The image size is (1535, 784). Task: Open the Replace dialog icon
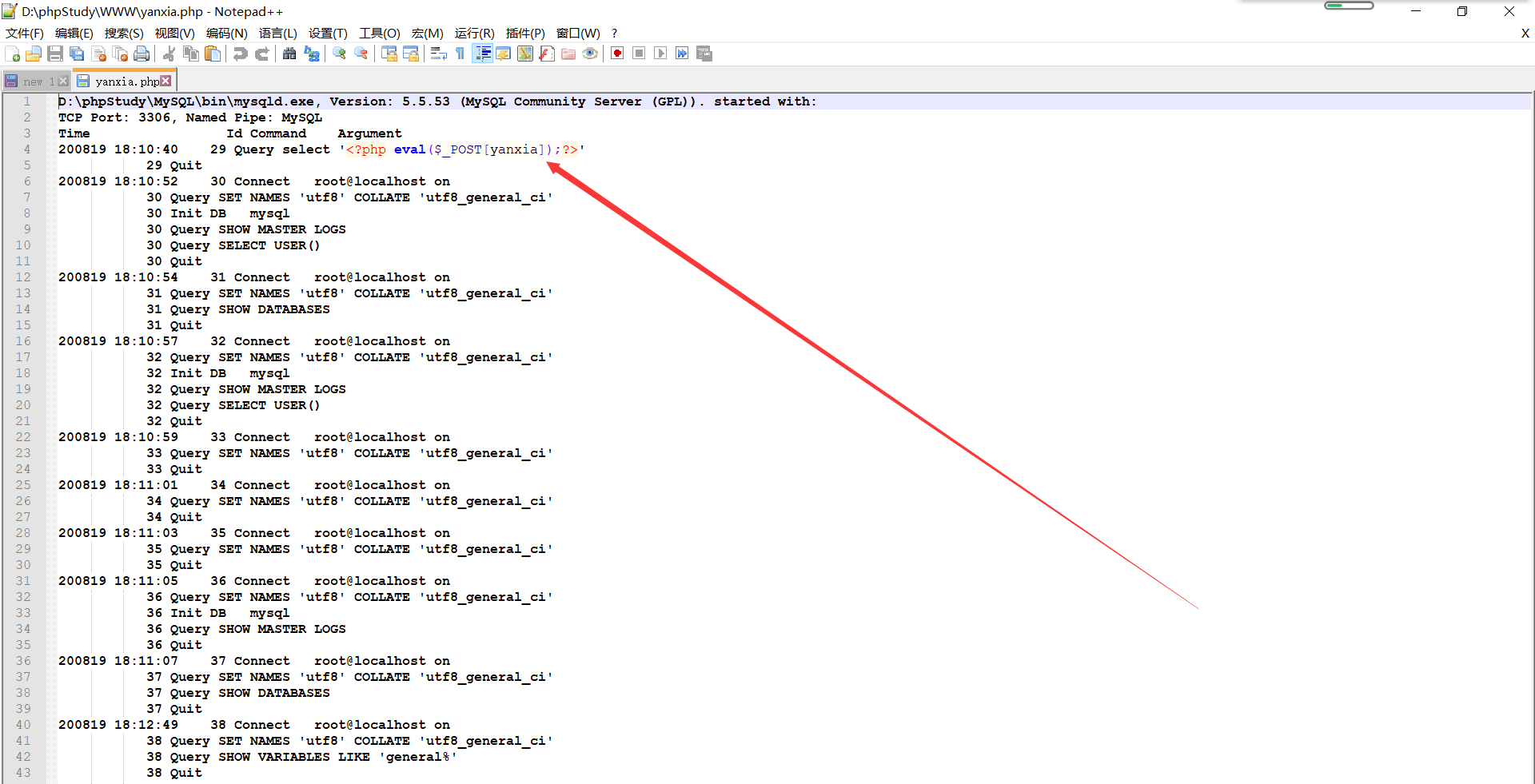[x=312, y=54]
